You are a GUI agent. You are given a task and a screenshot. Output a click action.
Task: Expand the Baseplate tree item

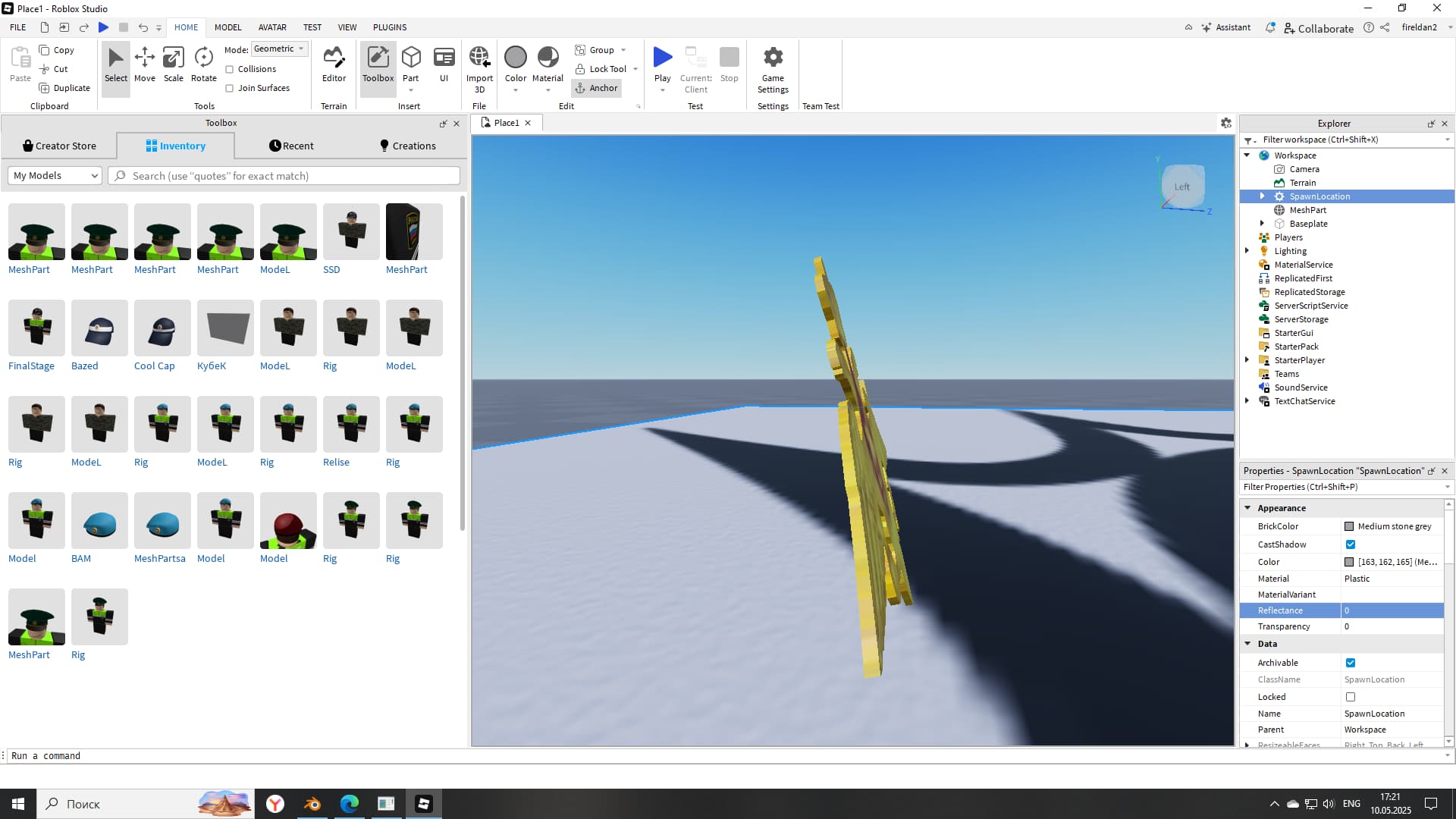tap(1262, 224)
